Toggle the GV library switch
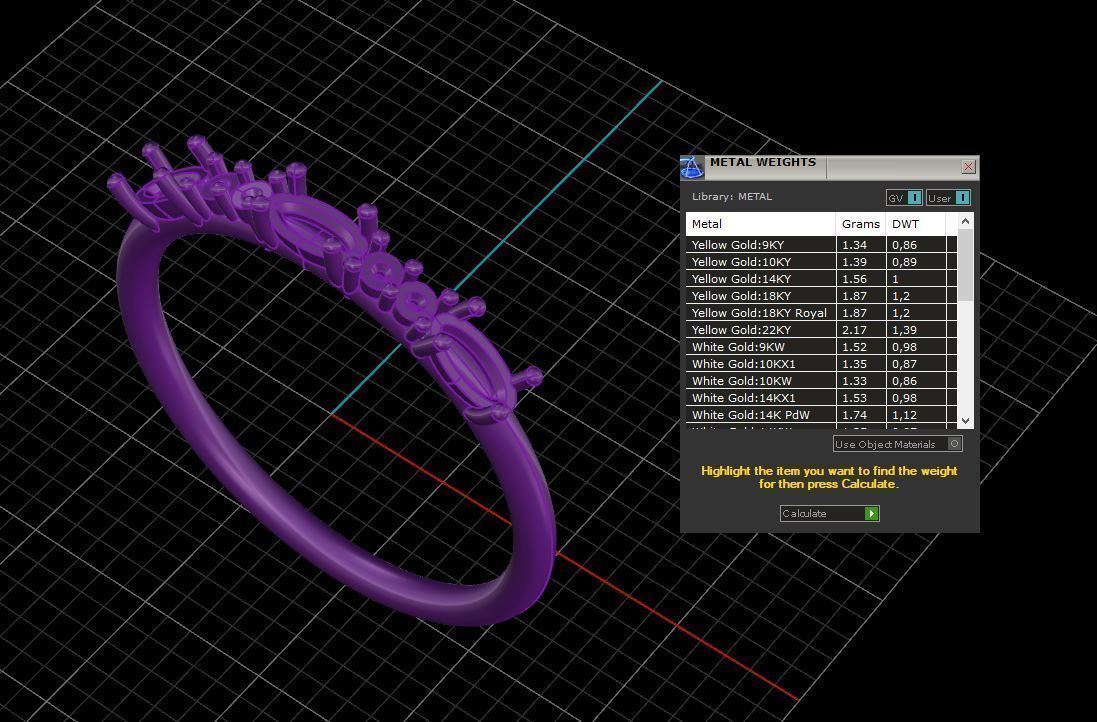 914,198
